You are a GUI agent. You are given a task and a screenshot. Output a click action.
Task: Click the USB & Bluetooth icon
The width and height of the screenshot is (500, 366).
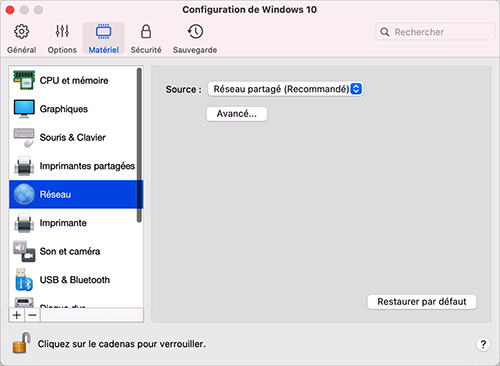tap(24, 280)
